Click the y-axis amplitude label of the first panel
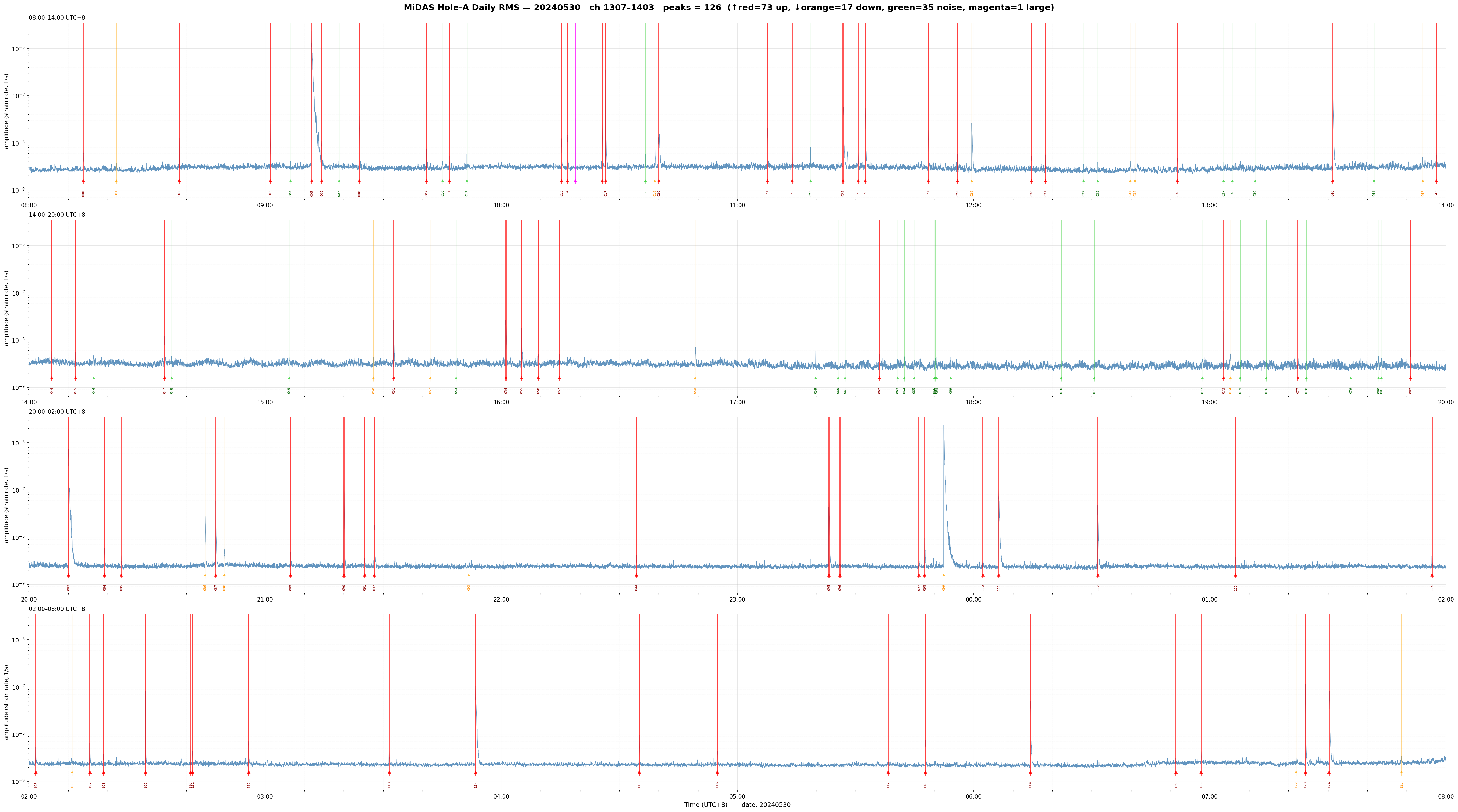This screenshot has height=812, width=1458. coord(7,111)
